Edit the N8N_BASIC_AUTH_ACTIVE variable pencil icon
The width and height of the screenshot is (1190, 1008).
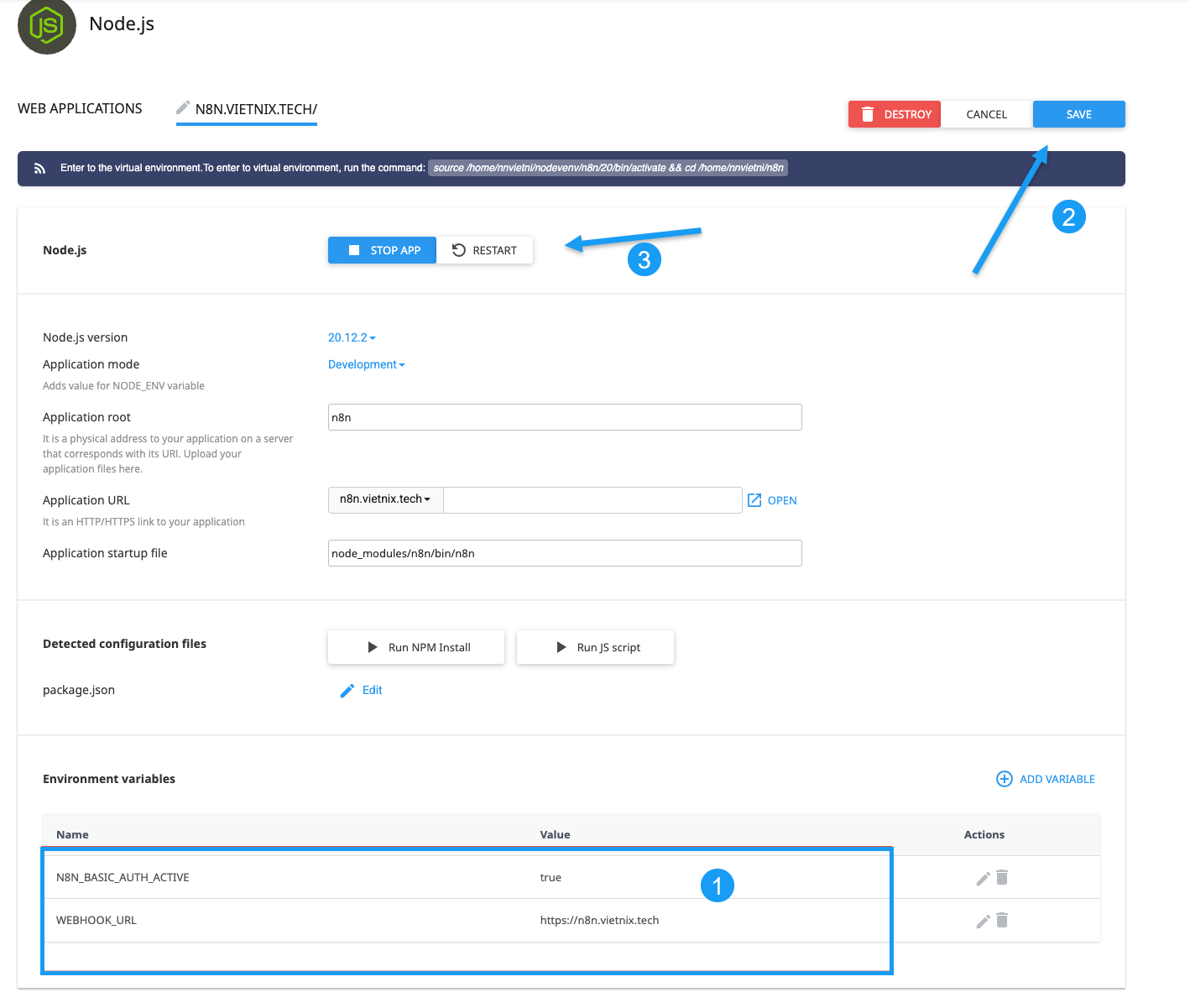983,879
